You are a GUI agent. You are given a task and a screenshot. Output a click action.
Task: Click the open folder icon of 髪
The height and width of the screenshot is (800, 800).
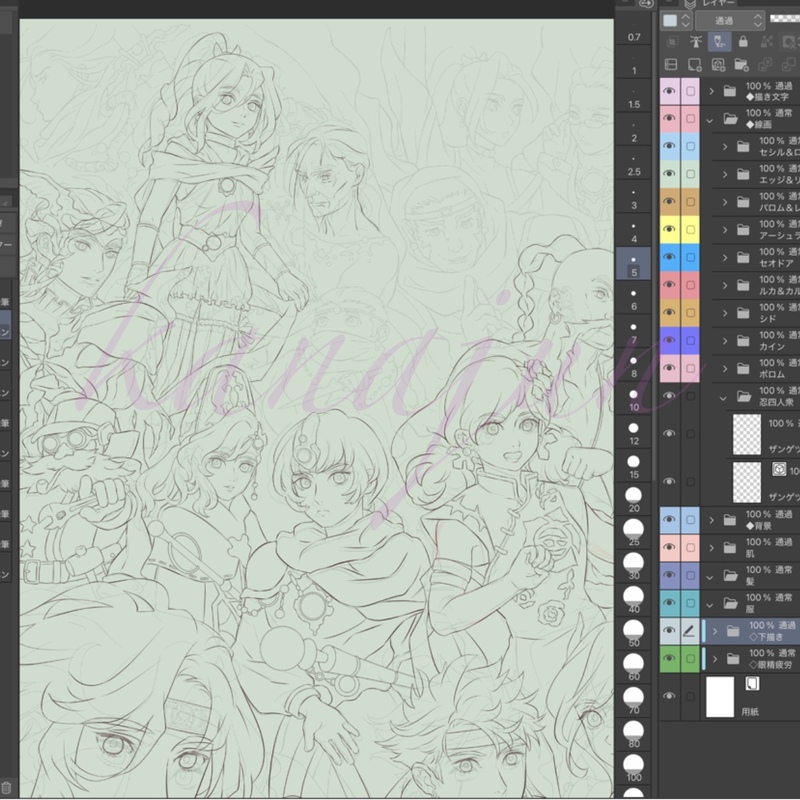pyautogui.click(x=731, y=576)
